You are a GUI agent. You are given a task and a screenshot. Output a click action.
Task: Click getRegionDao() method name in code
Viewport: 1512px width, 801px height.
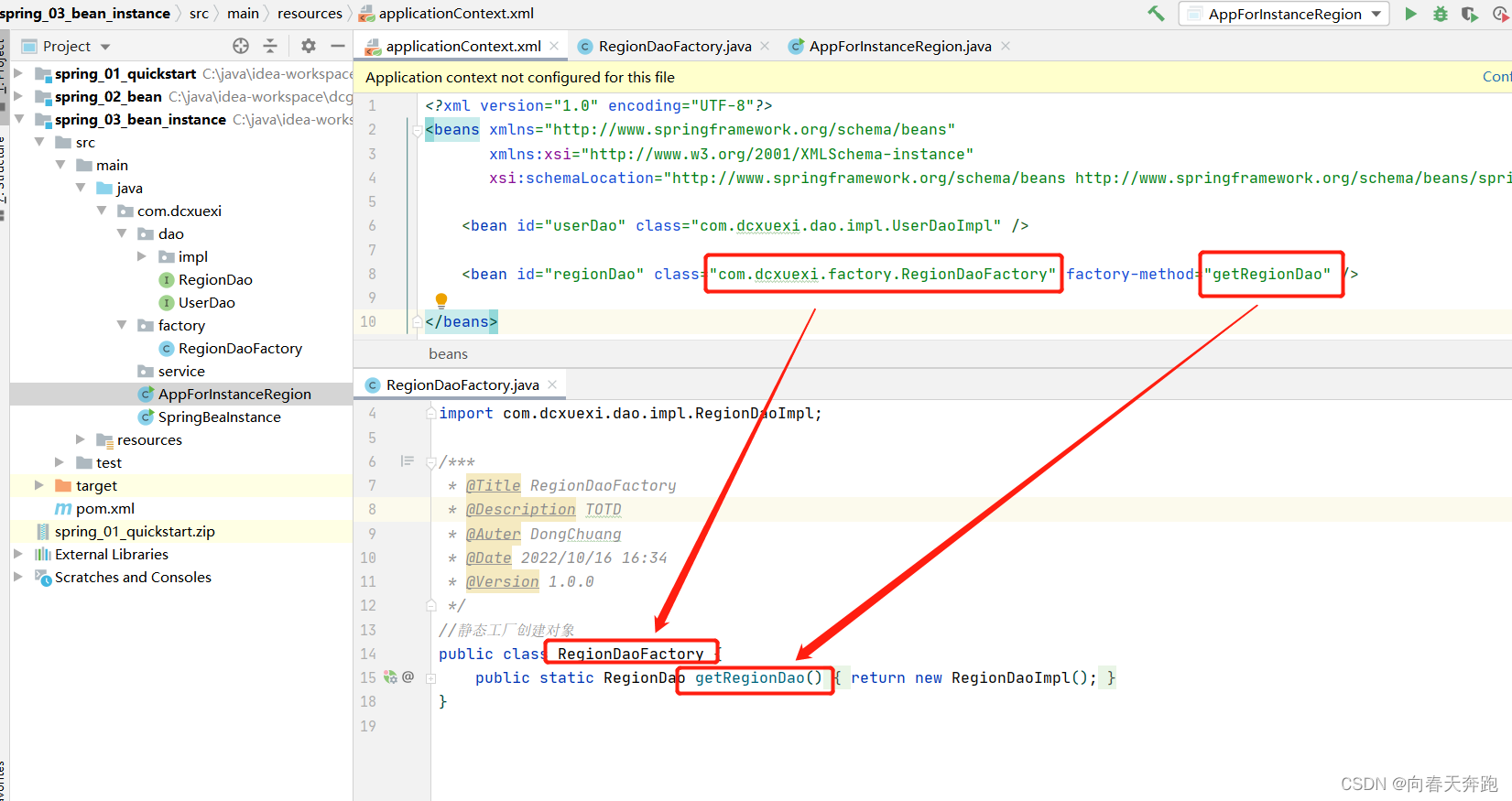point(758,677)
